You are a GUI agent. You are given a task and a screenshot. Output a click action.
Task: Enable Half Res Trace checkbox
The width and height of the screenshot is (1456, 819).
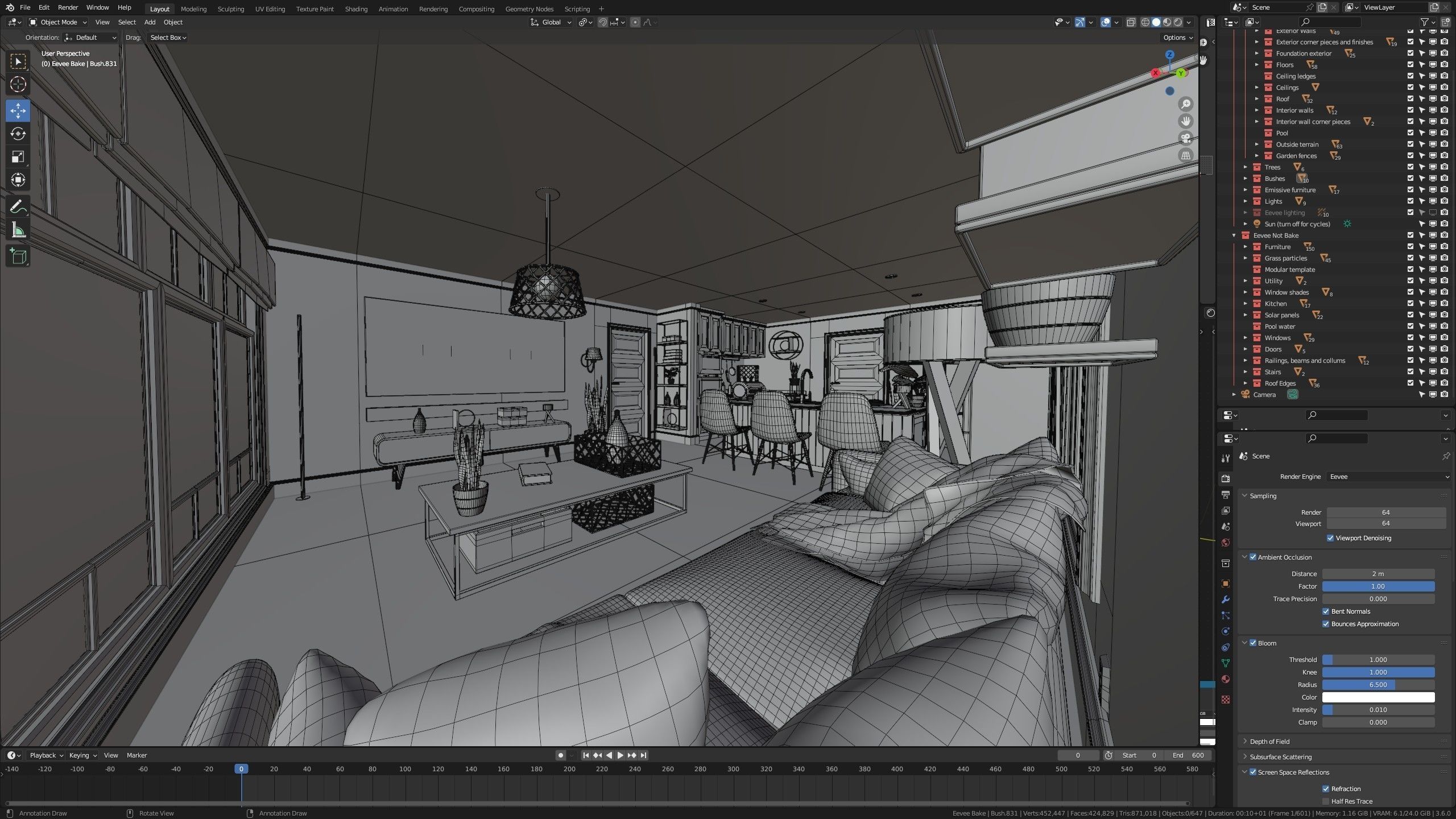(1326, 801)
